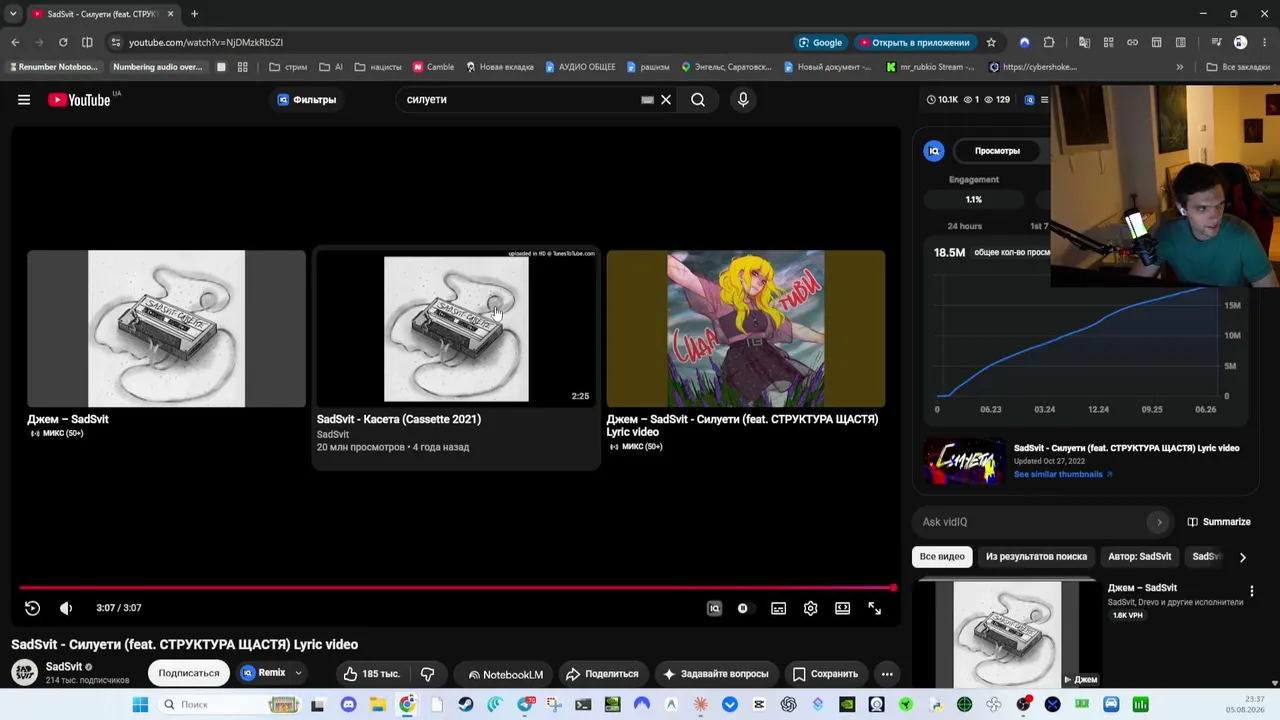Bookmark this page with the star

pos(991,42)
